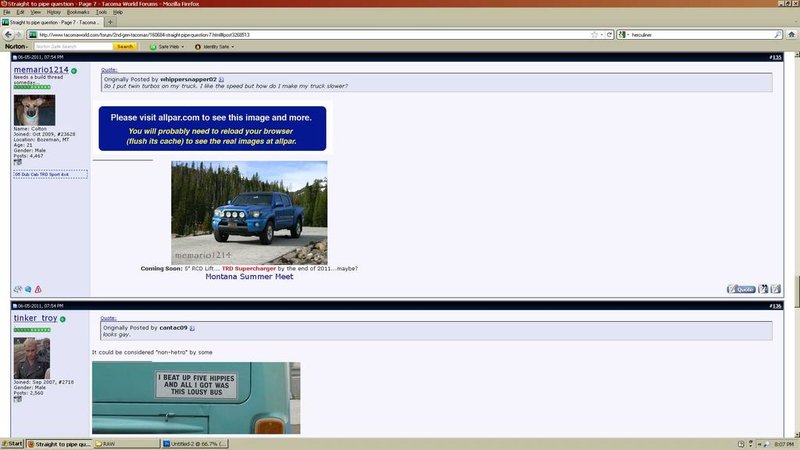800x450 pixels.
Task: Click the Quote button on post 135
Action: pyautogui.click(x=741, y=289)
